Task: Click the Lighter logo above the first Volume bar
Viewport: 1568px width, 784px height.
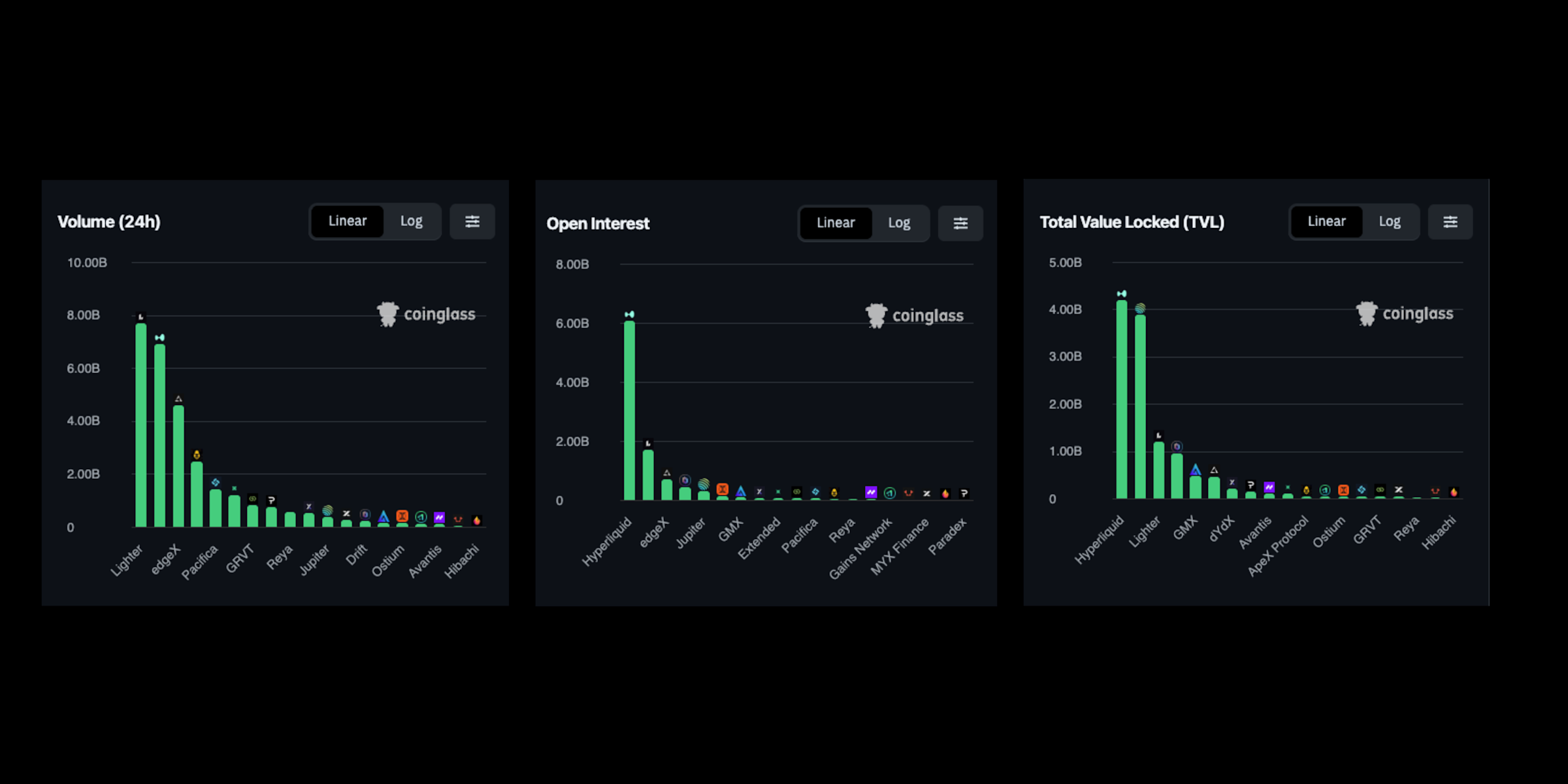Action: 140,317
